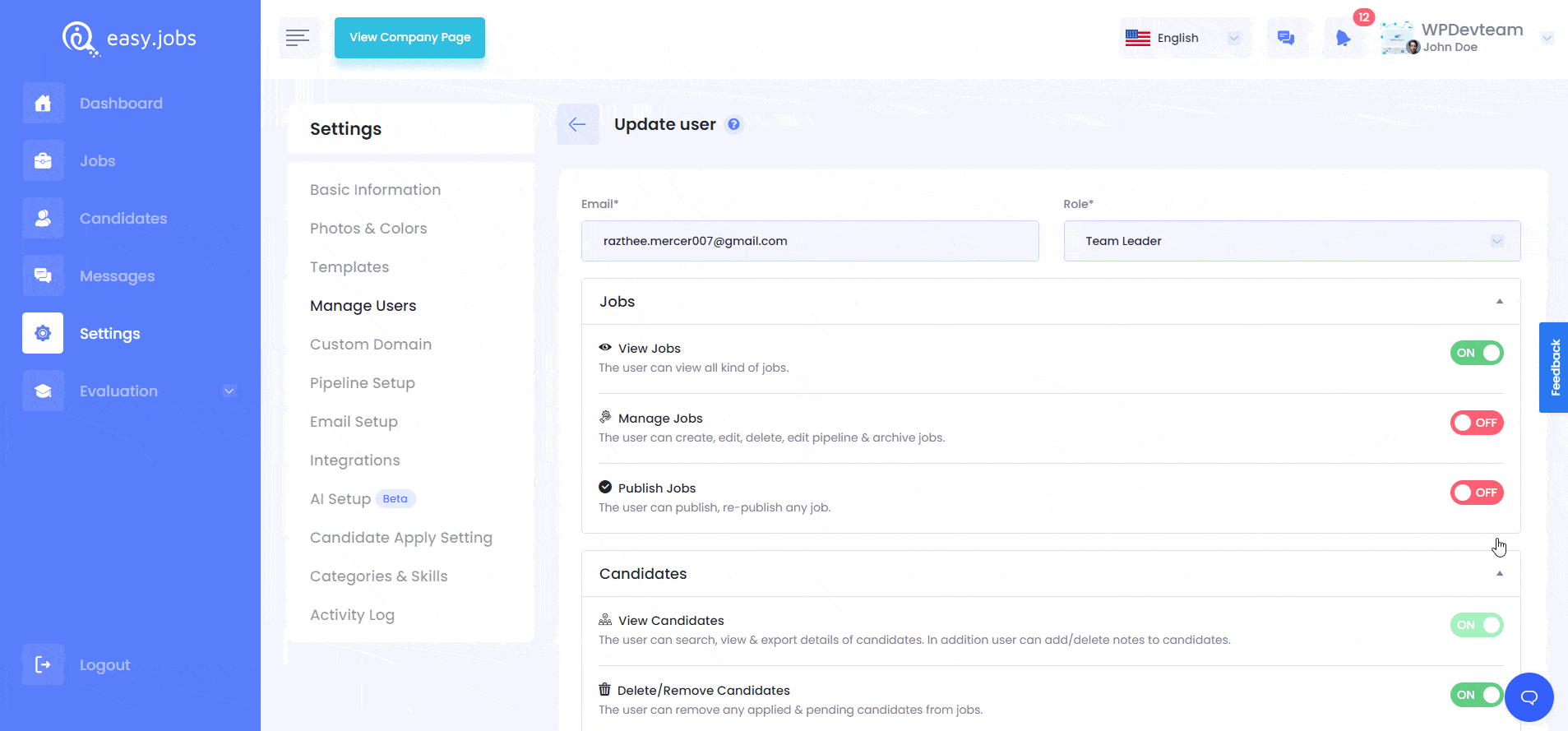The image size is (1568, 731).
Task: Select Manage Users settings
Action: pos(363,306)
